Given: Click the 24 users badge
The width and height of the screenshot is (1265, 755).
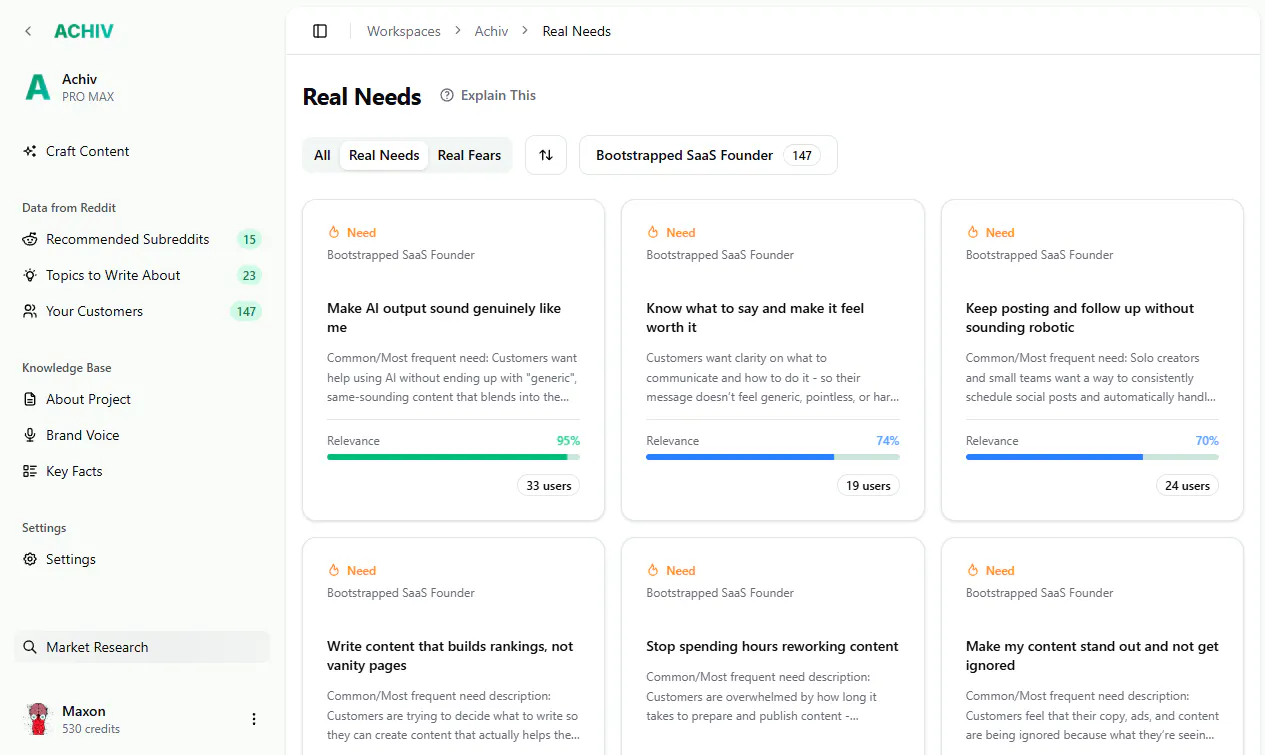Looking at the screenshot, I should 1188,485.
